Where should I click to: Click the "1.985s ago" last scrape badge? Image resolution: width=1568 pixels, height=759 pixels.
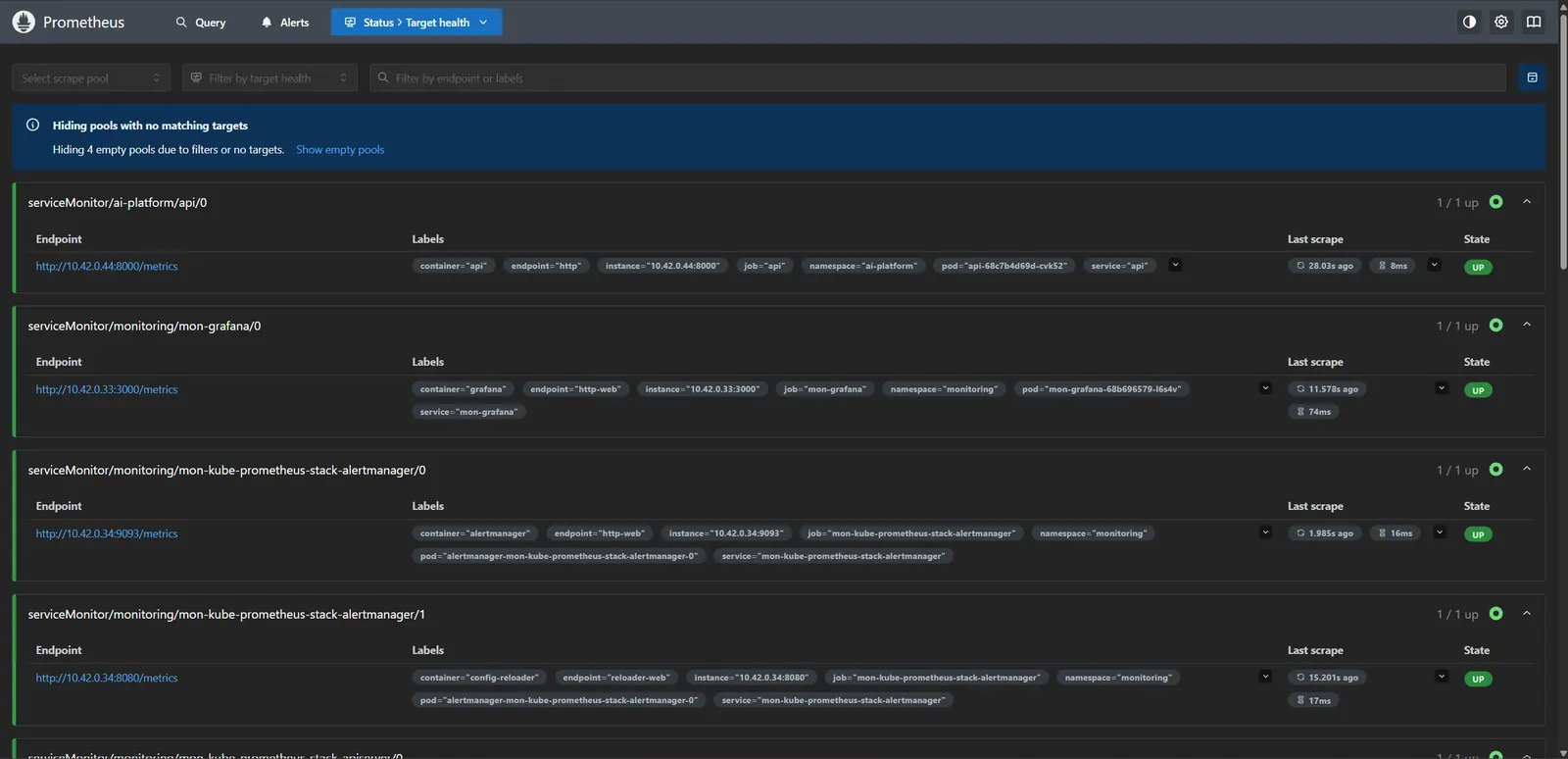click(1325, 533)
